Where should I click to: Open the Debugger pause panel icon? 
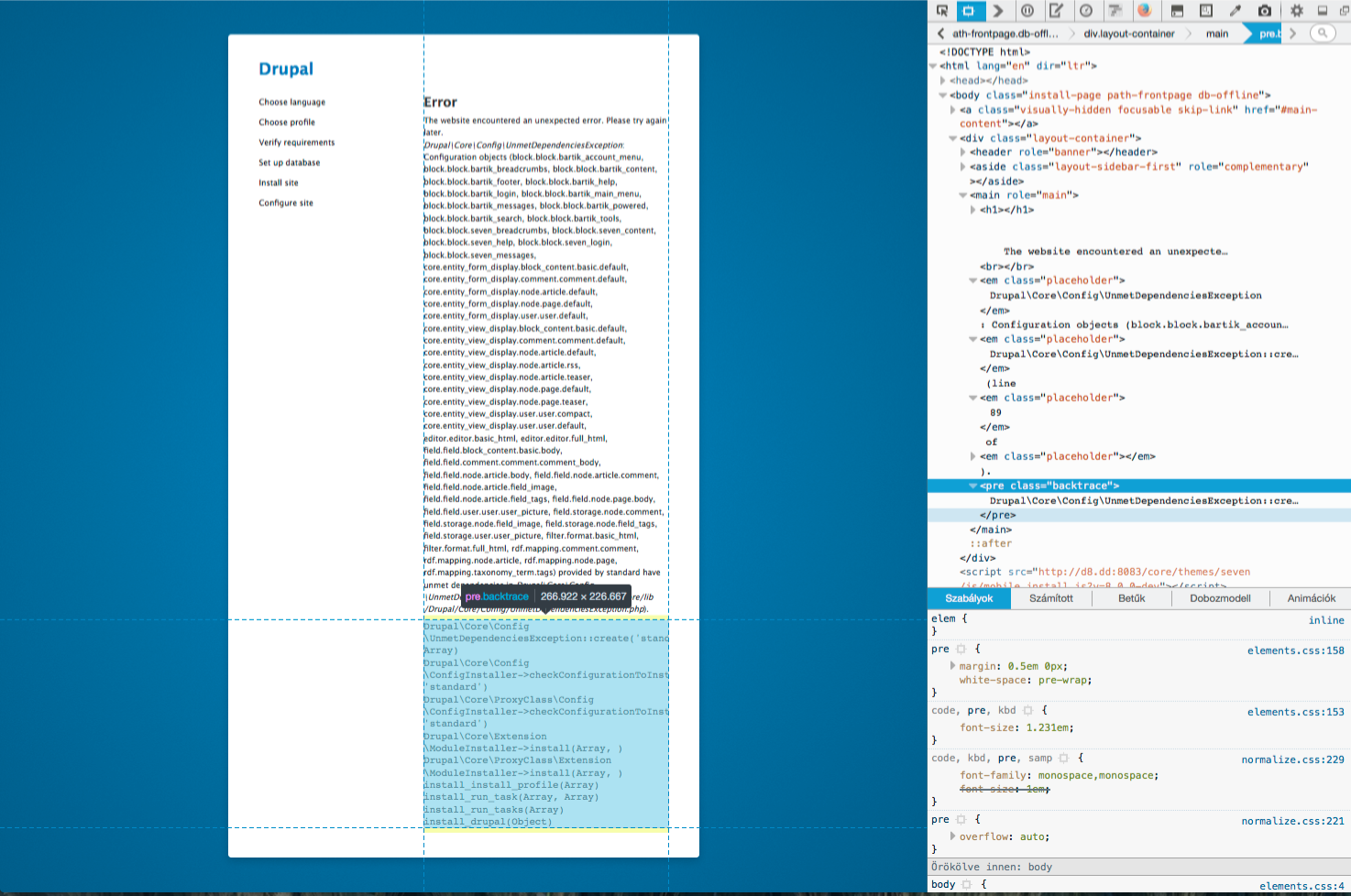tap(1027, 11)
